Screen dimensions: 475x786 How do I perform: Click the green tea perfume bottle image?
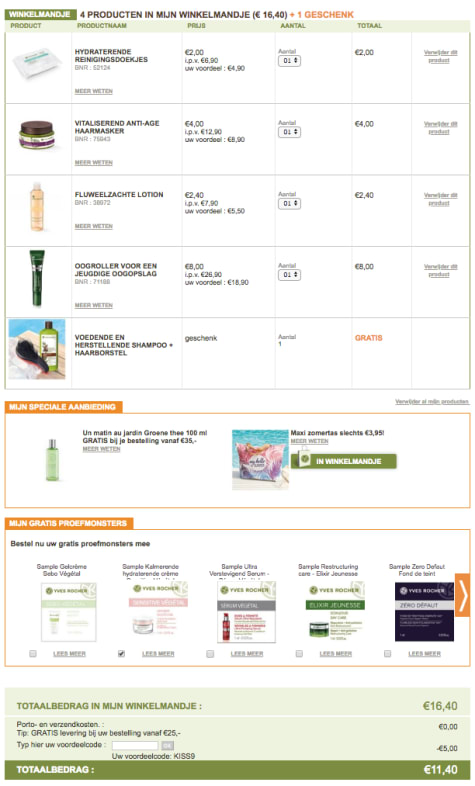click(x=52, y=459)
